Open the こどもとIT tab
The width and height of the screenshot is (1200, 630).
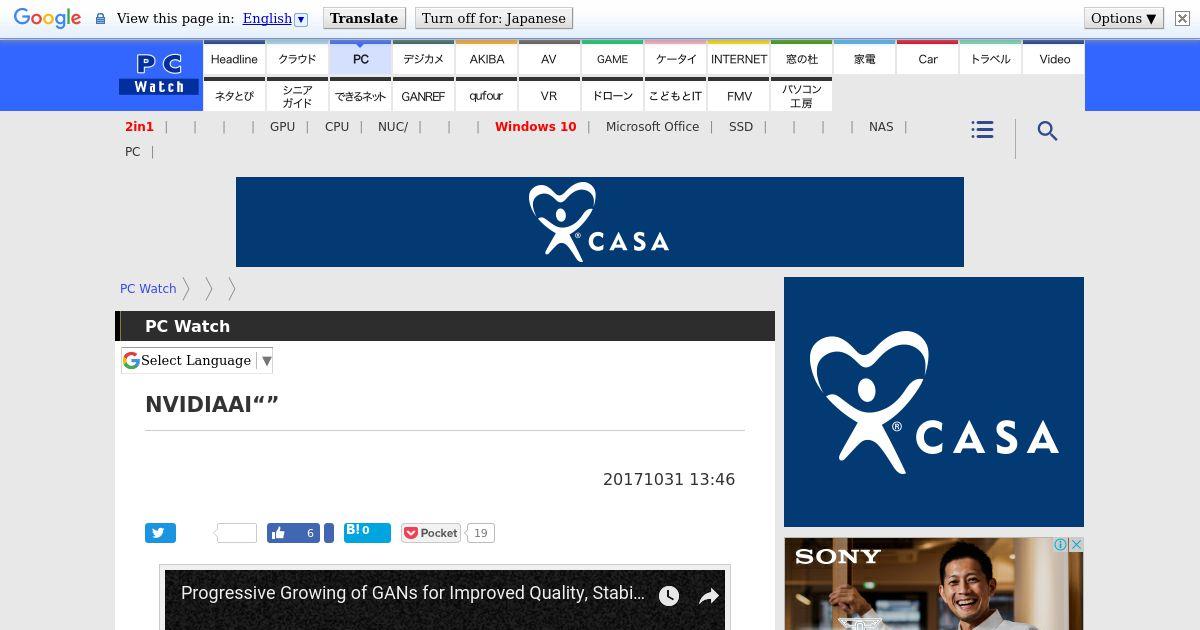676,95
